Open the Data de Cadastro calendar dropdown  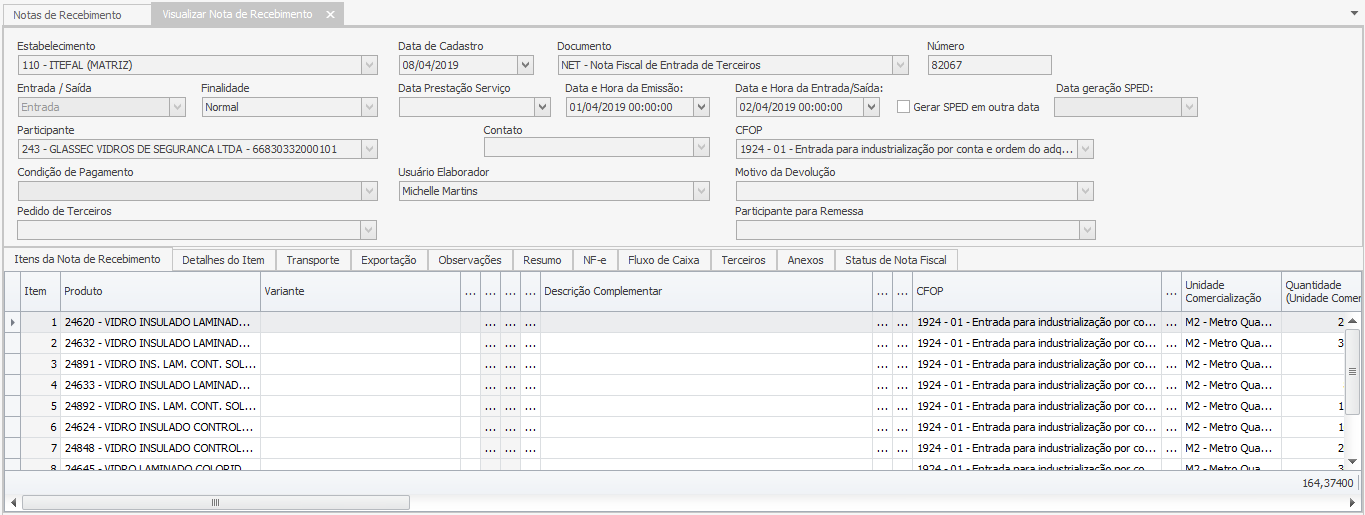(x=526, y=65)
